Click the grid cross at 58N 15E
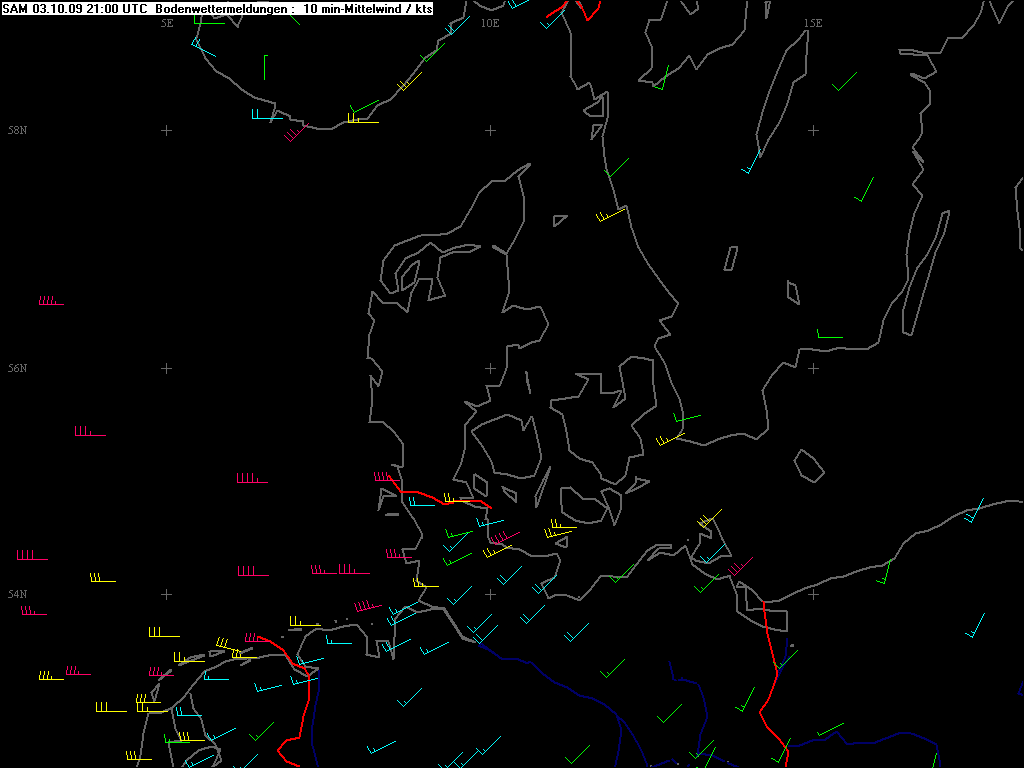The width and height of the screenshot is (1024, 768). tap(813, 130)
